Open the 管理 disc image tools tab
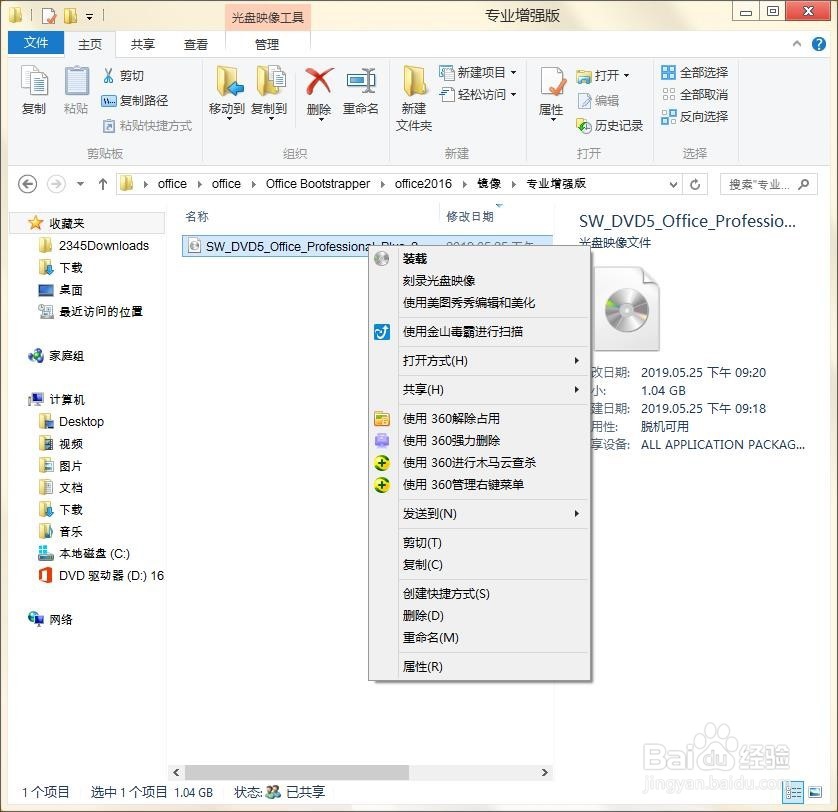 (x=266, y=44)
